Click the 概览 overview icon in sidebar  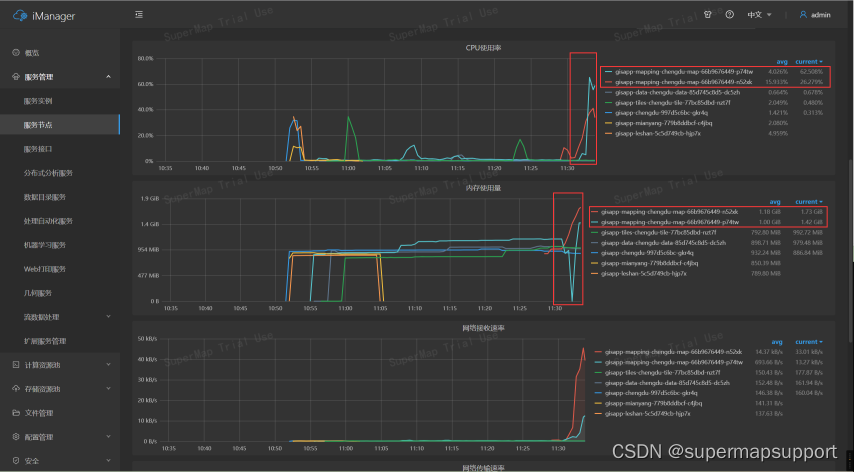(x=15, y=52)
